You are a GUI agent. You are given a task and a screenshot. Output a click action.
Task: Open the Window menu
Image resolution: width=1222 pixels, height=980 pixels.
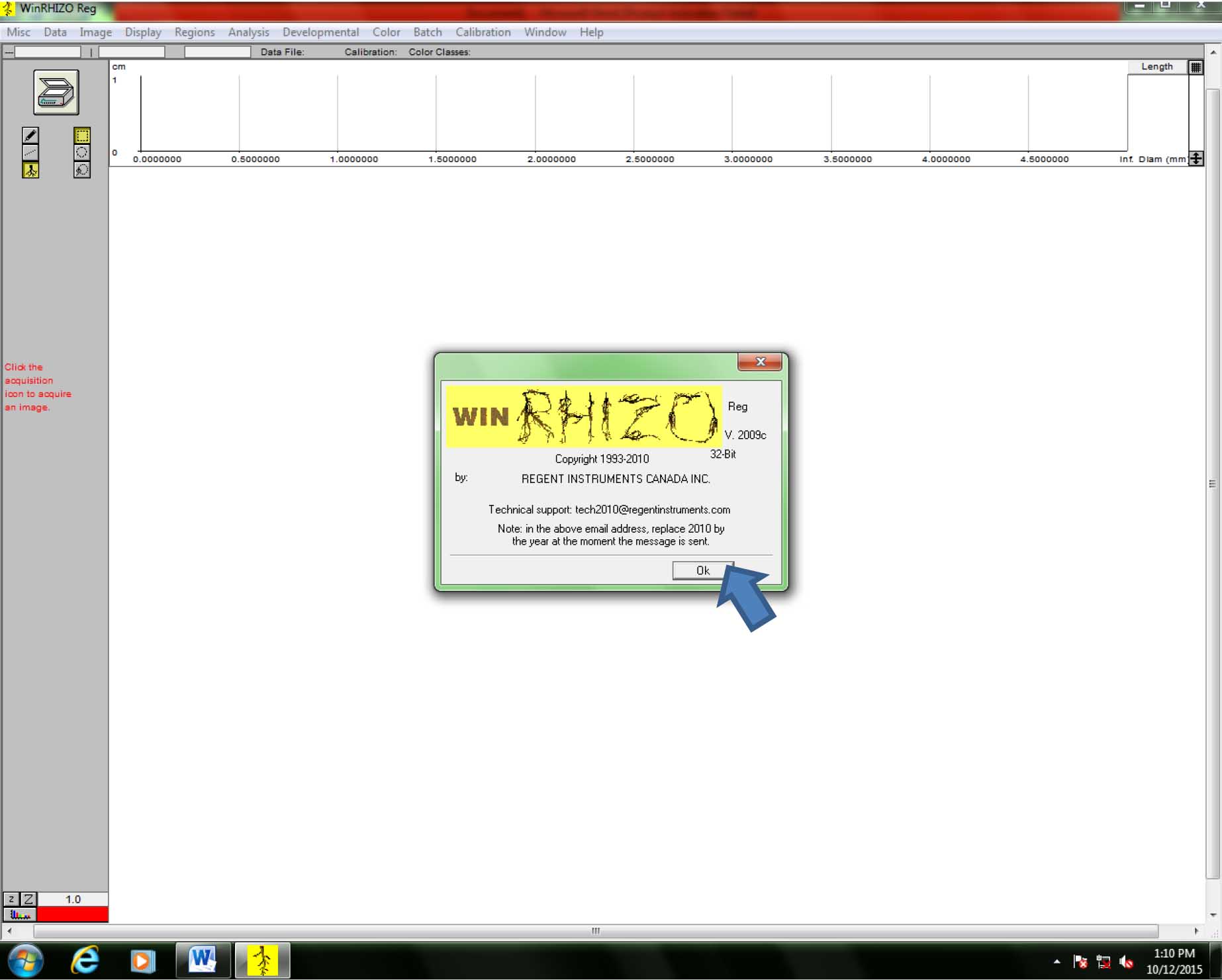coord(545,32)
